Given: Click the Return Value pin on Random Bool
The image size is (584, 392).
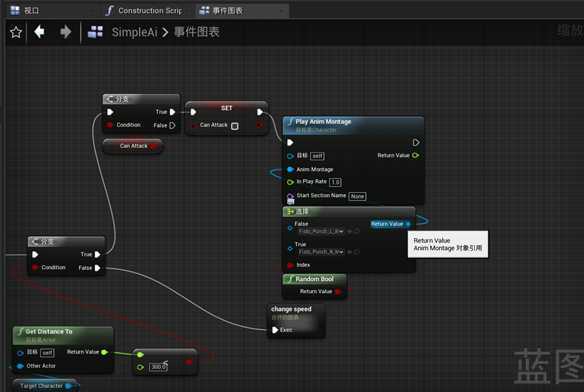Looking at the screenshot, I should pyautogui.click(x=338, y=292).
